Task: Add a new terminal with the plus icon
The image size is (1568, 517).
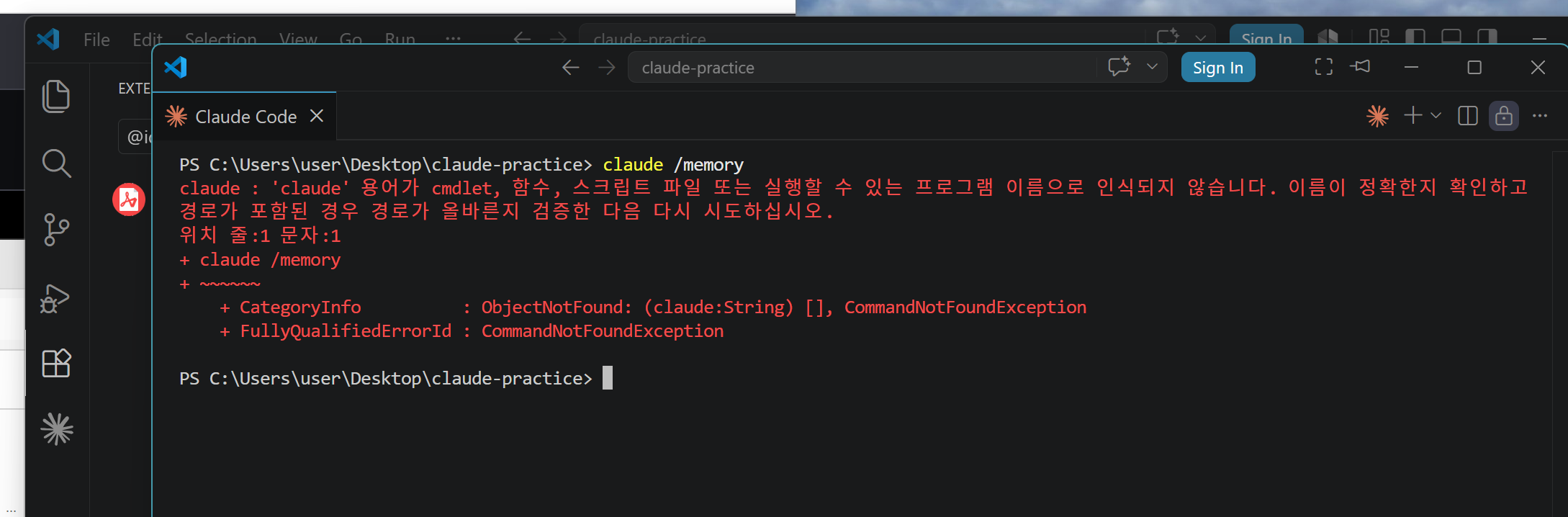Action: pos(1412,115)
